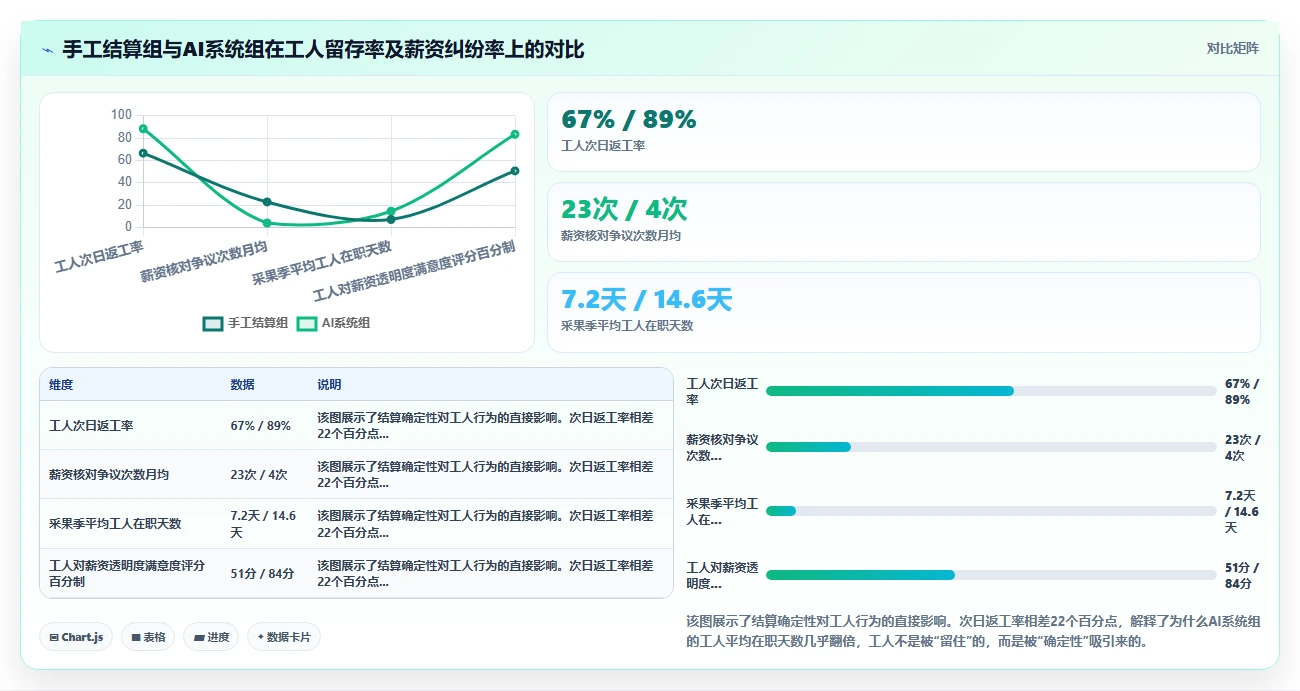This screenshot has width=1300, height=691.
Task: Click the 对比矩阵 label in header
Action: (1232, 48)
